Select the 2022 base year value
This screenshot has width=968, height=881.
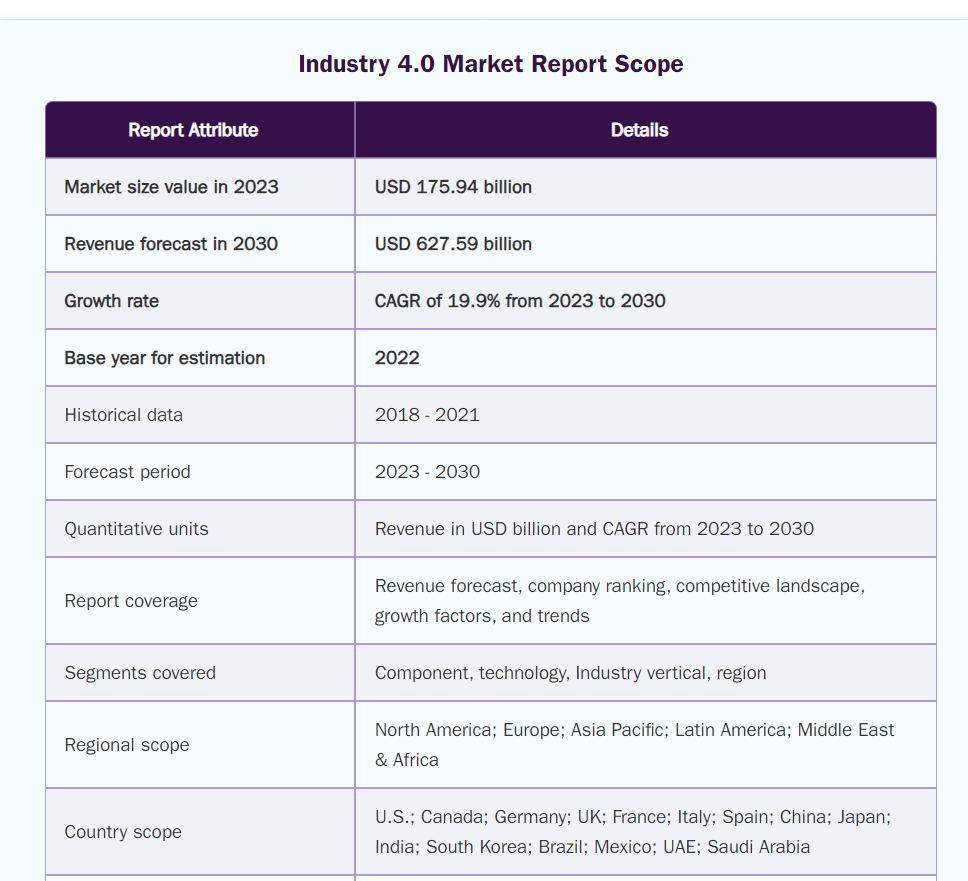[x=397, y=358]
